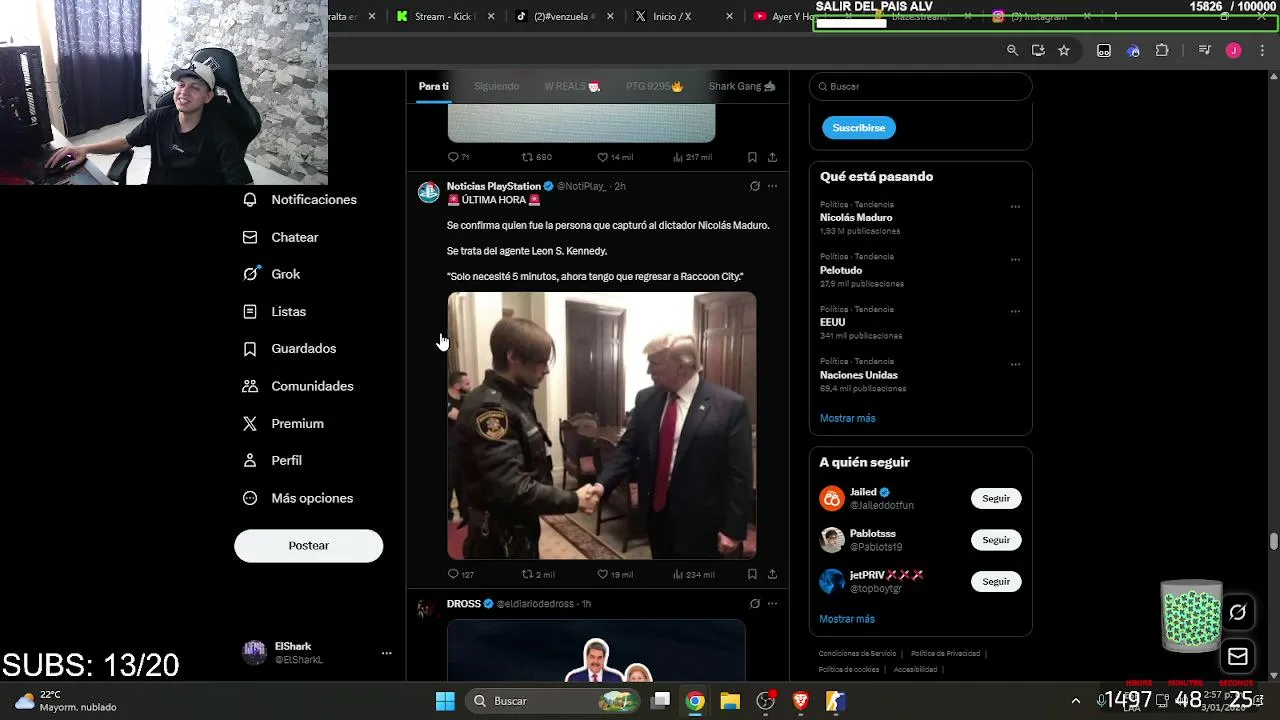The width and height of the screenshot is (1280, 720).
Task: Switch to the W REALS tab
Action: (572, 86)
